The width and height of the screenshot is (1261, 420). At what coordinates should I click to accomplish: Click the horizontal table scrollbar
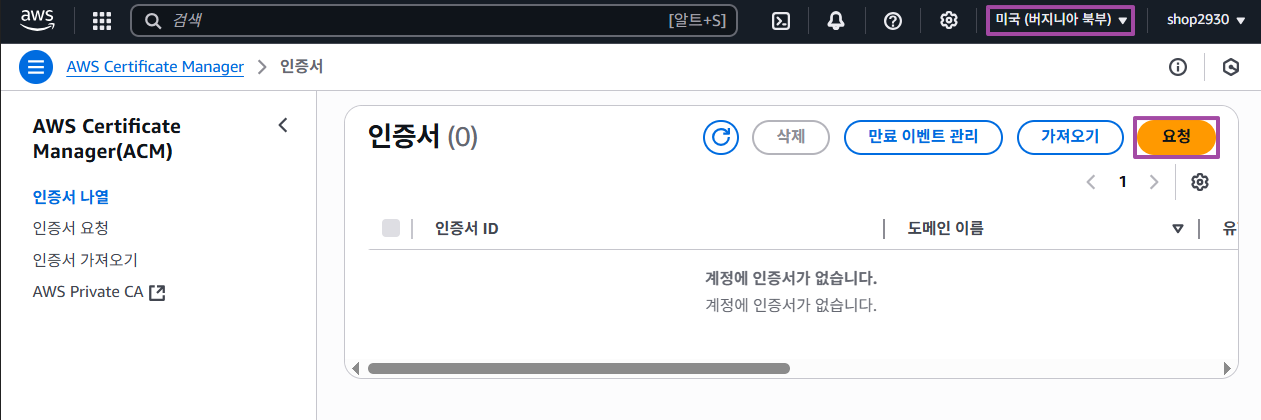[x=579, y=368]
